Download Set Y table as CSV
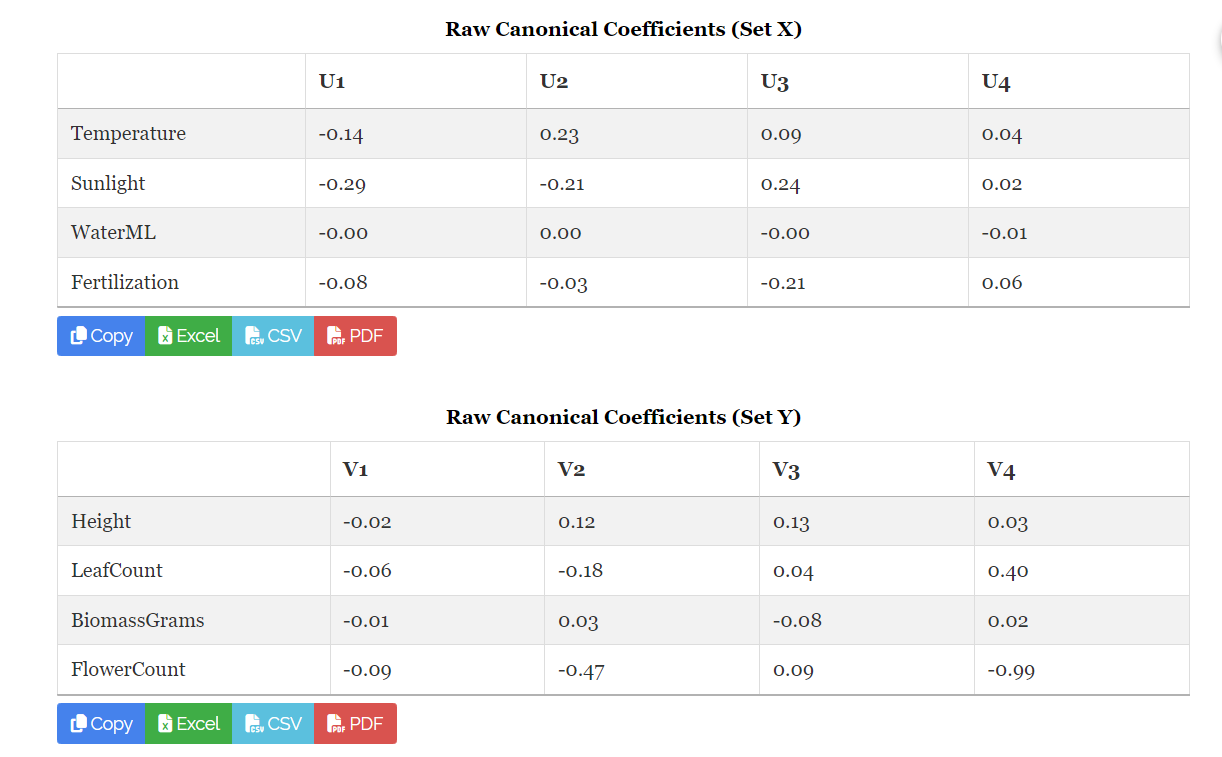Viewport: 1222px width, 757px height. coord(273,724)
